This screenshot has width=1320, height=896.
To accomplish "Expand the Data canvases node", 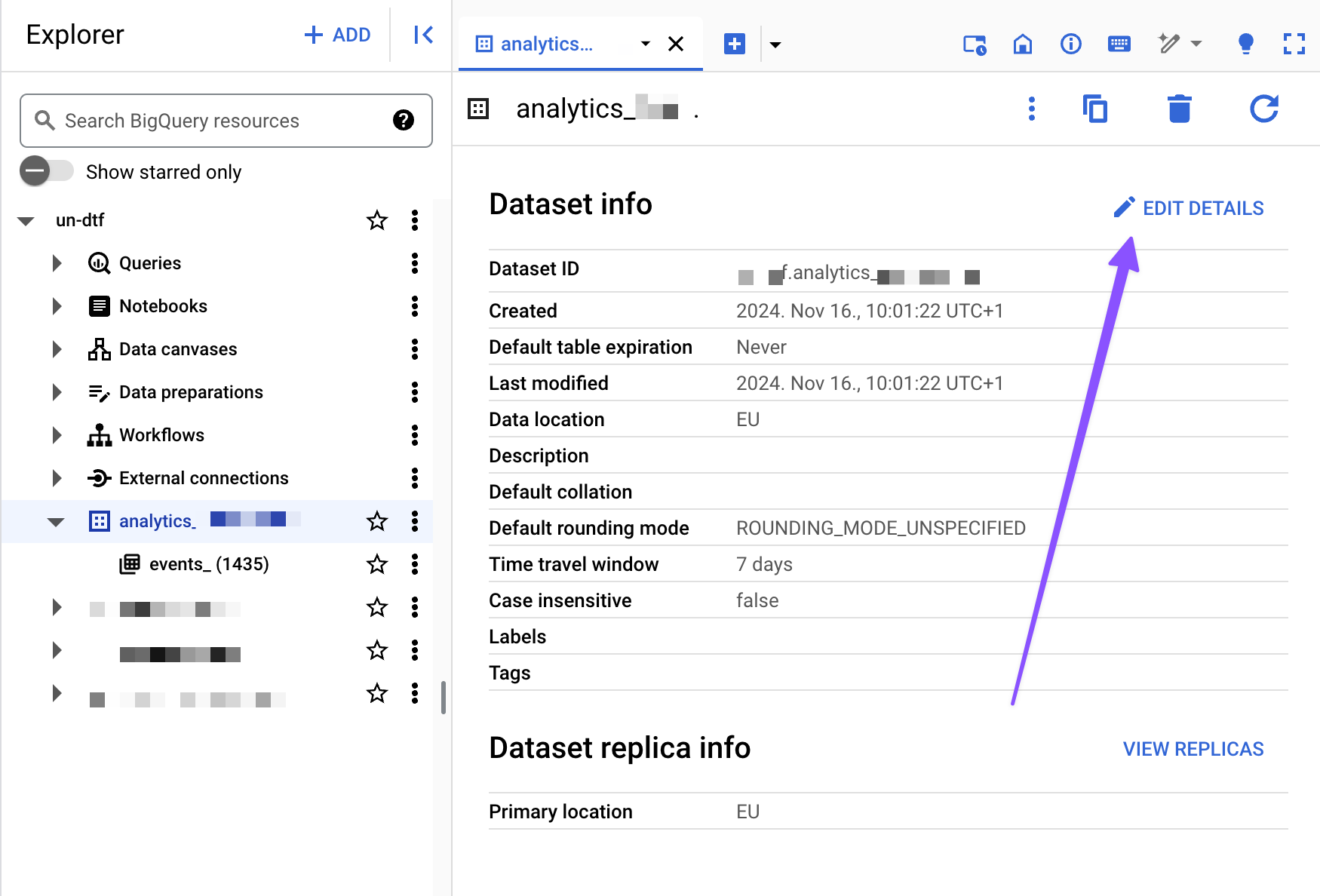I will point(57,349).
